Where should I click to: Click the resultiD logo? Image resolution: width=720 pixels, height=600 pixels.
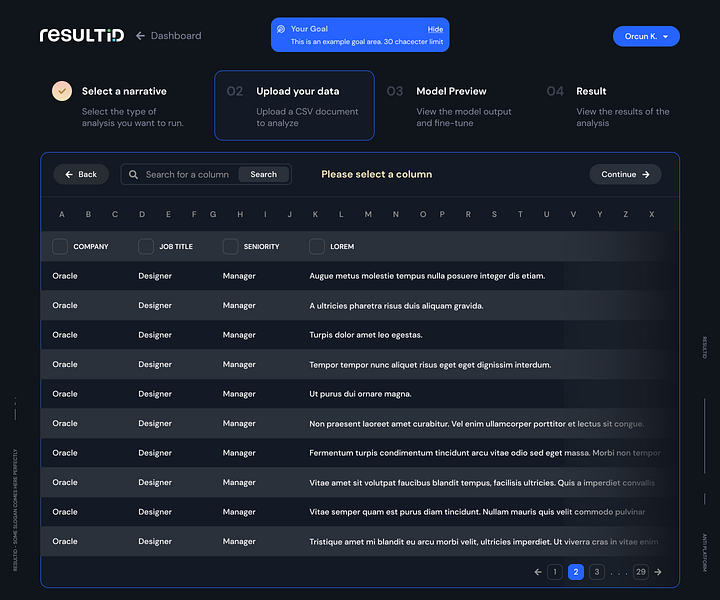[82, 35]
